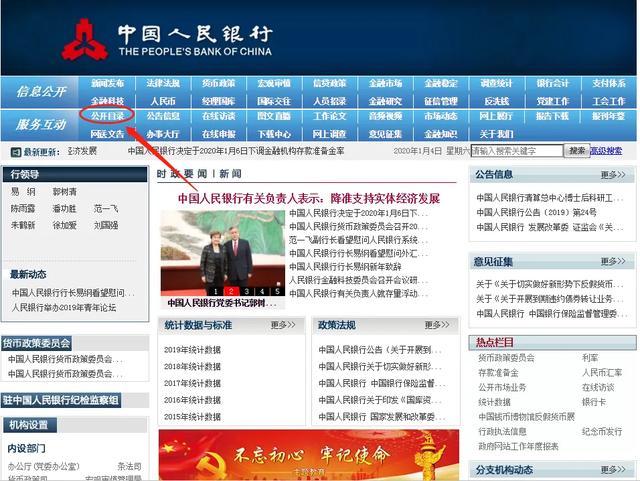
Task: Select 音频视频 navigation link
Action: click(x=385, y=116)
